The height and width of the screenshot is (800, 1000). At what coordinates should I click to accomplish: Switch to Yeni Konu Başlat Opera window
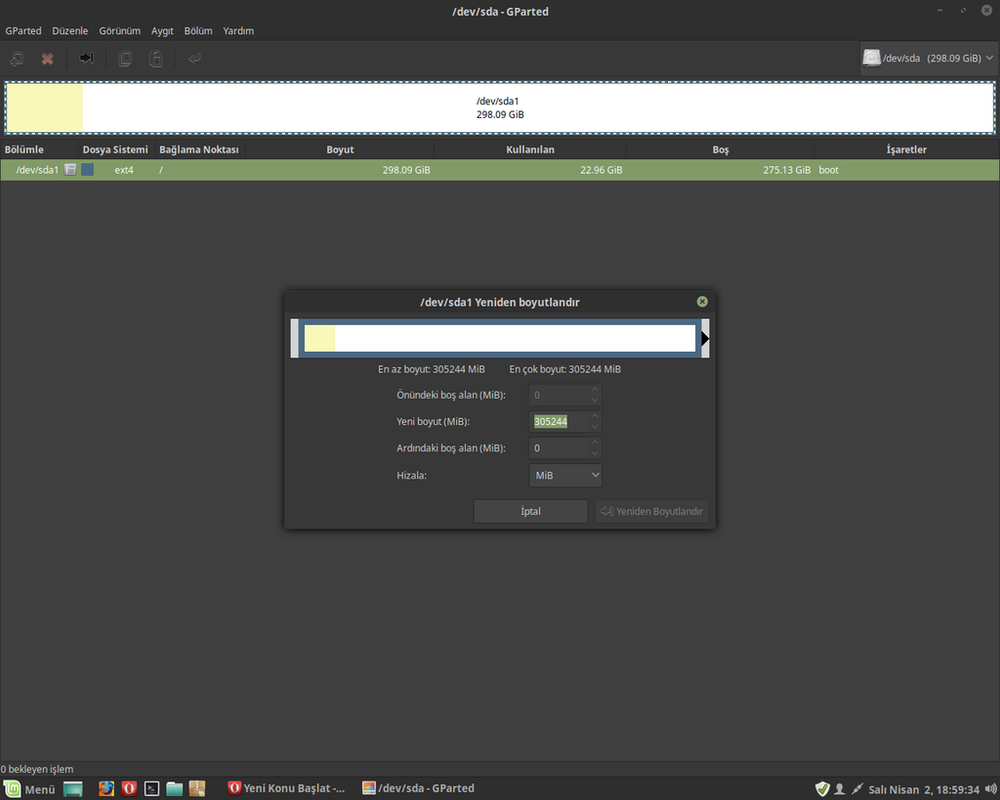click(286, 789)
